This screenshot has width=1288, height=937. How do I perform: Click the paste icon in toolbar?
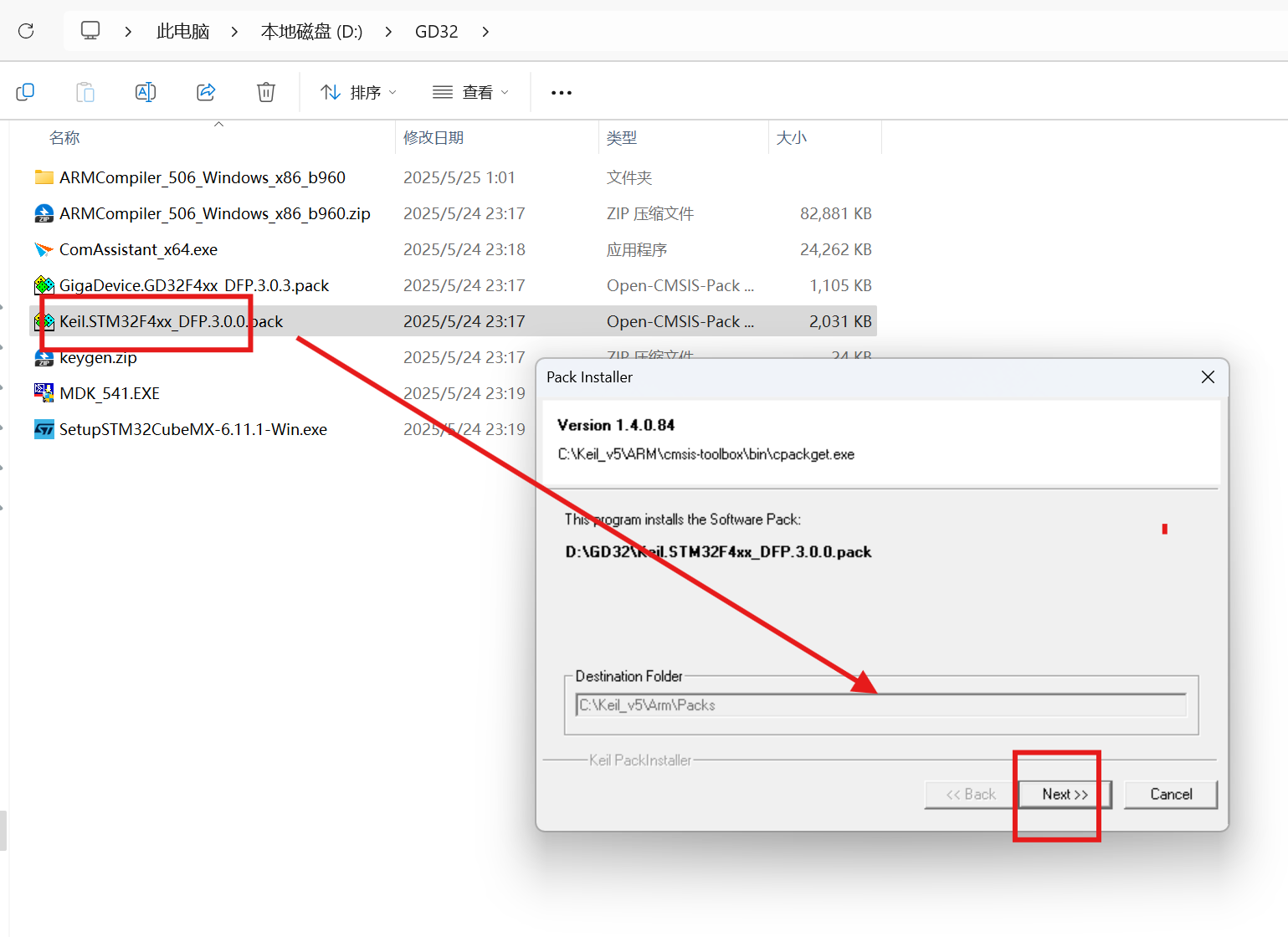(85, 92)
